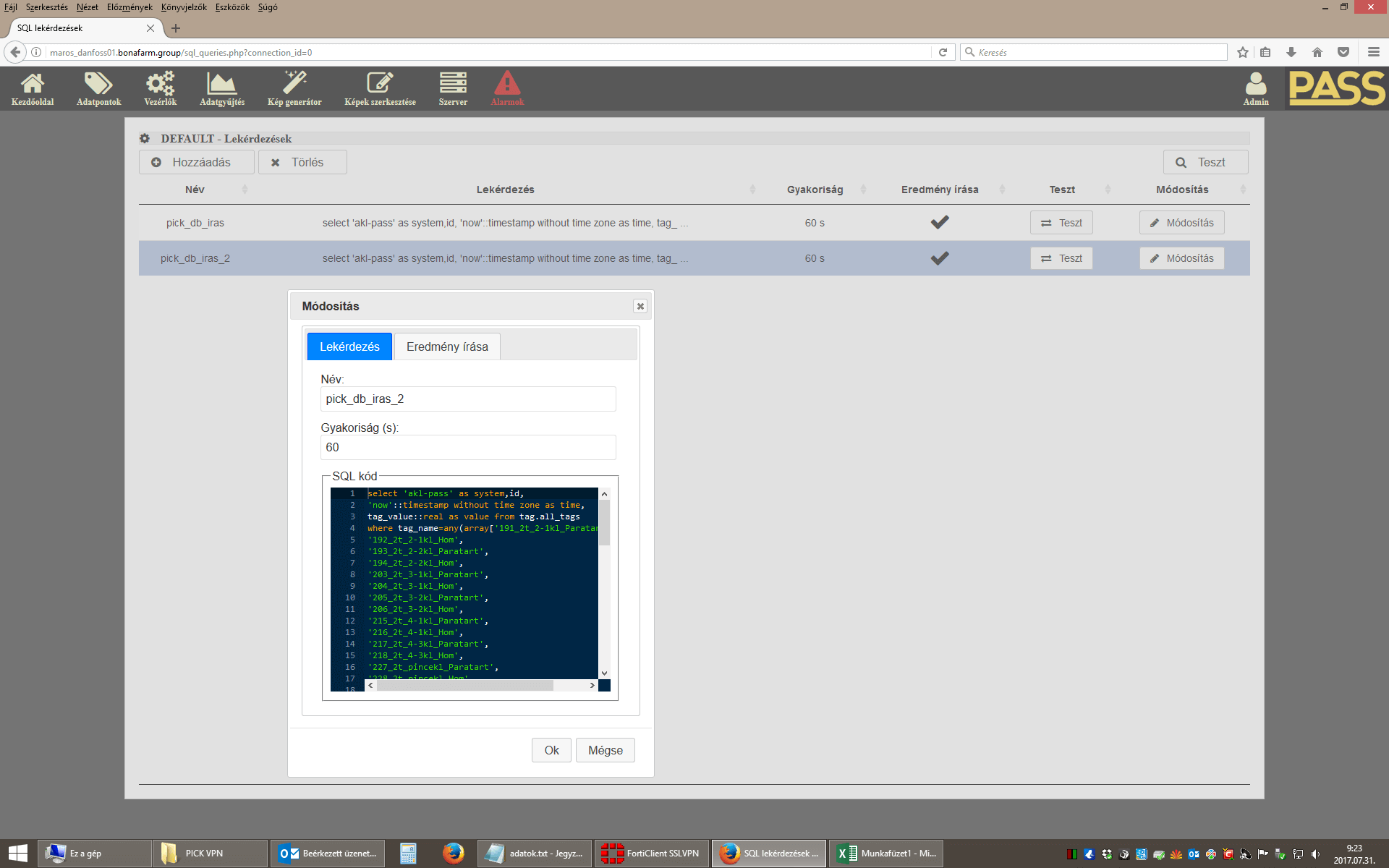The height and width of the screenshot is (868, 1389).
Task: Select the pick_db_iras name cell
Action: [195, 223]
